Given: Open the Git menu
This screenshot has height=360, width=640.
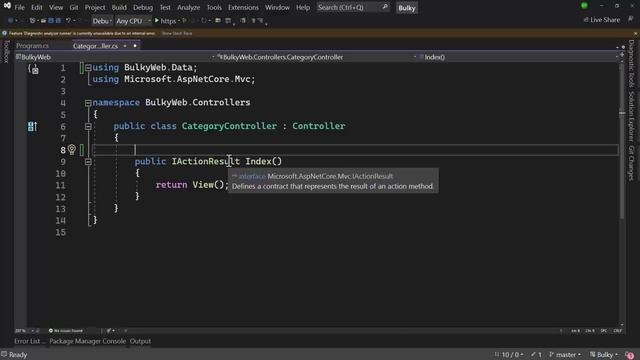Looking at the screenshot, I should tap(73, 7).
